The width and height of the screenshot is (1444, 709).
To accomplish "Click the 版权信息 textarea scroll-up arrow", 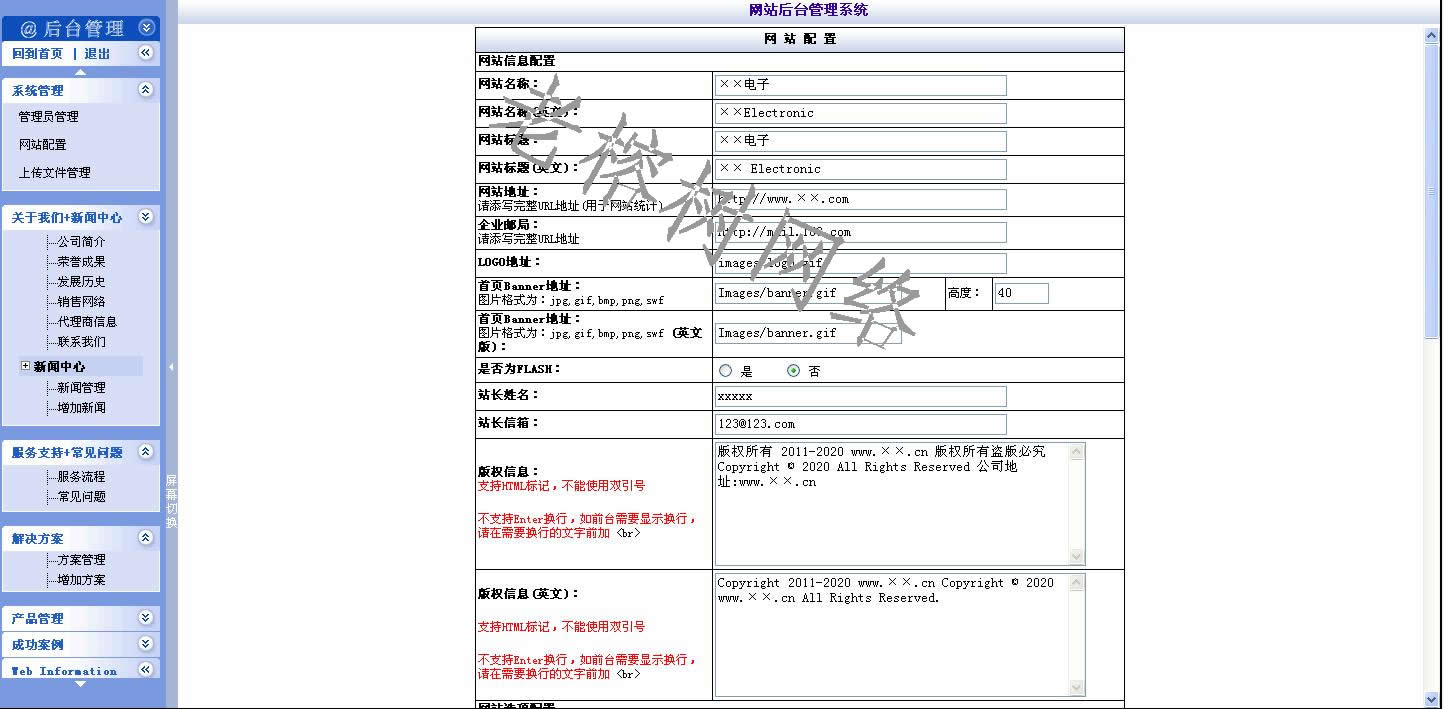I will 1077,452.
